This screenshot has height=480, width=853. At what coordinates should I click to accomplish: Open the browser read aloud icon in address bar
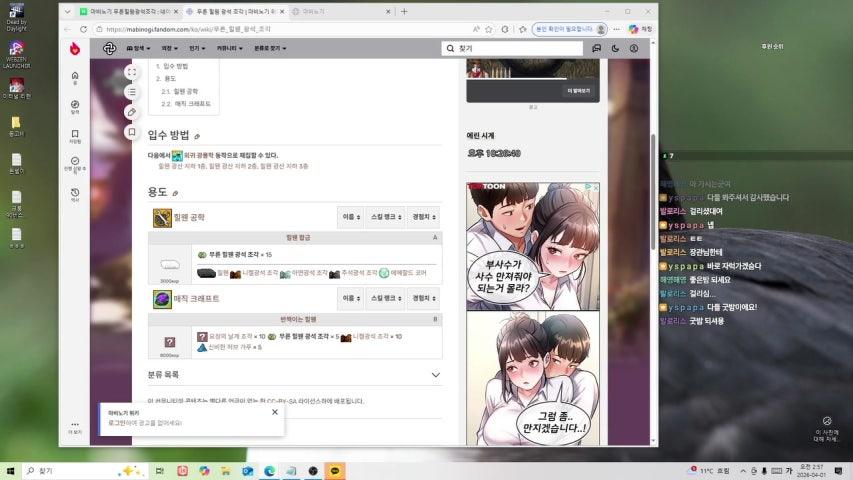coord(476,29)
